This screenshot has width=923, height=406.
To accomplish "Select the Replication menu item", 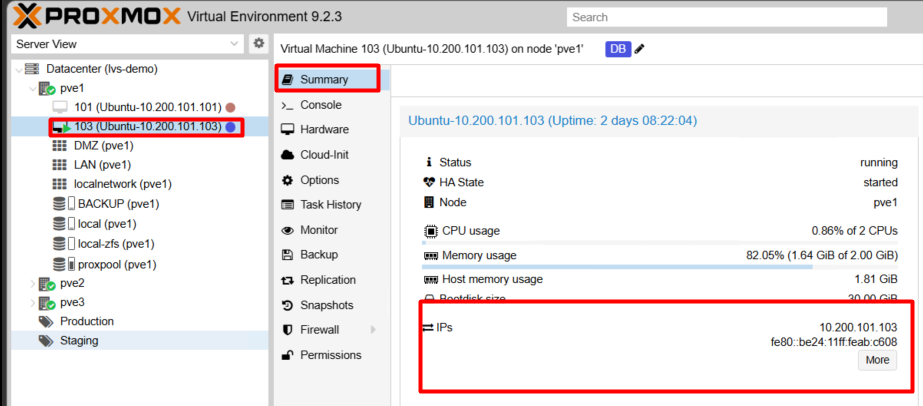I will 328,280.
